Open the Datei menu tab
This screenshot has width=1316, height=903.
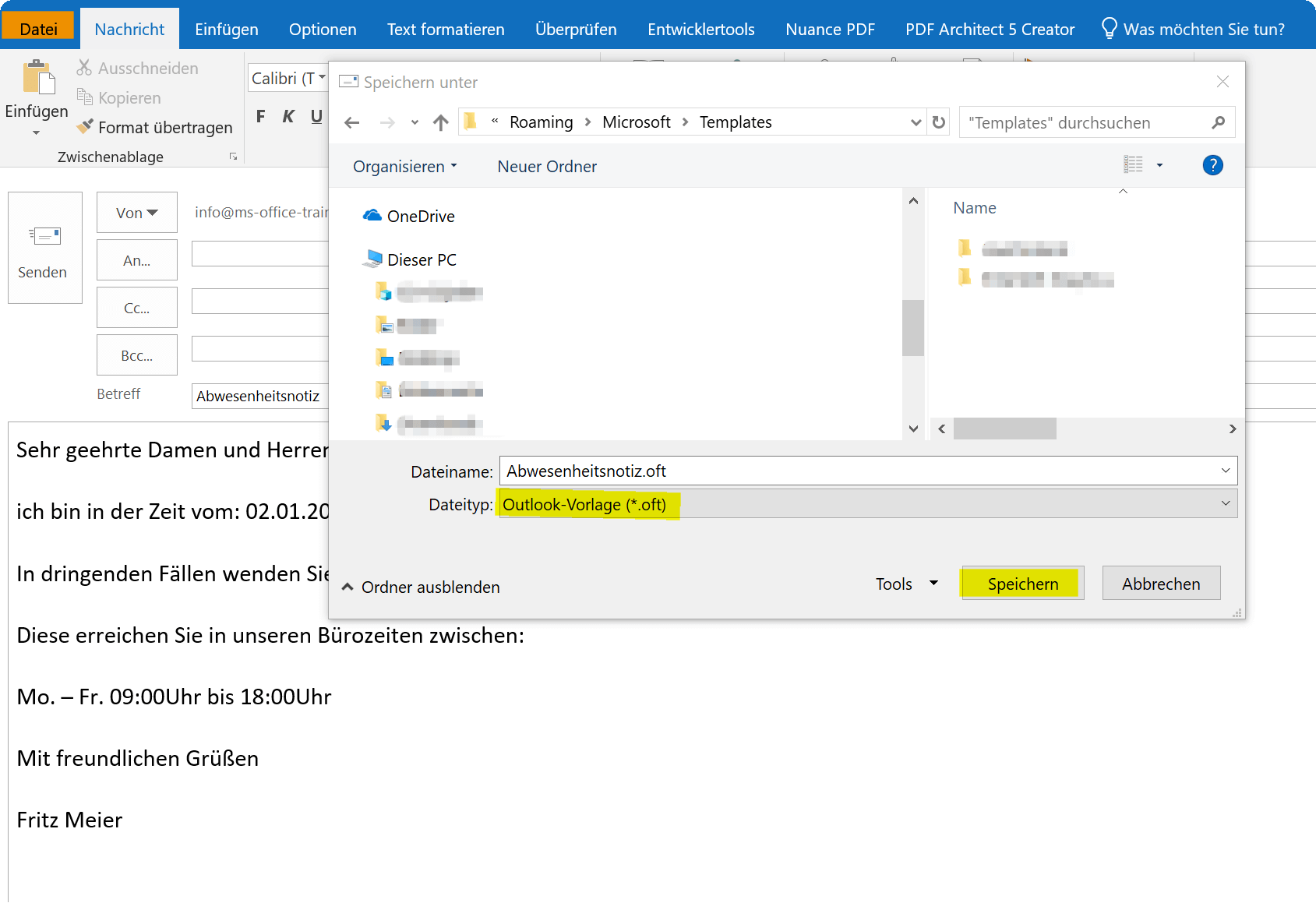point(38,29)
